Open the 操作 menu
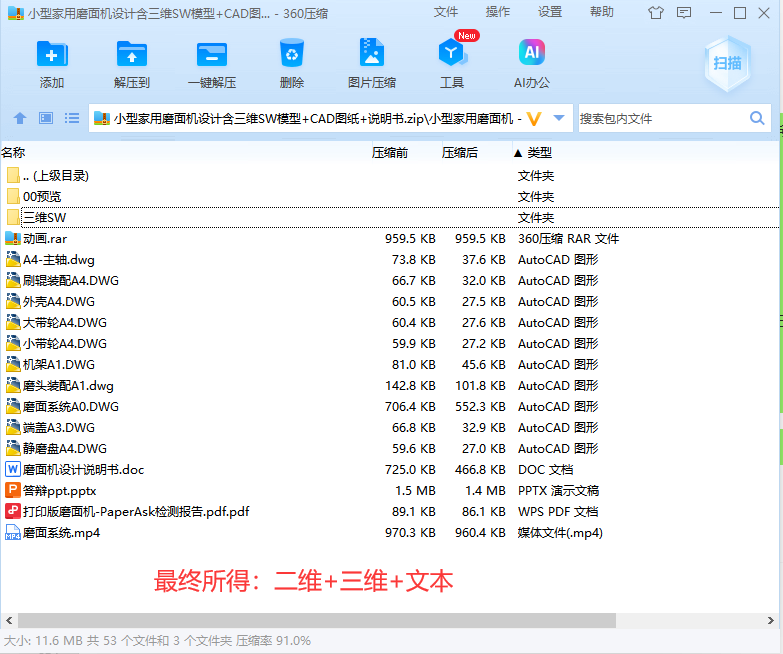This screenshot has height=654, width=783. [498, 12]
